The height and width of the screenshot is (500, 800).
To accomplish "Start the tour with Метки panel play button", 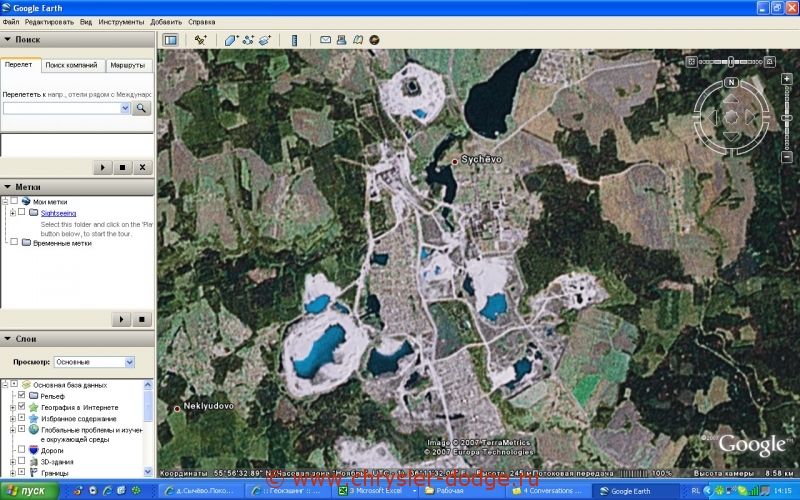I will click(121, 319).
